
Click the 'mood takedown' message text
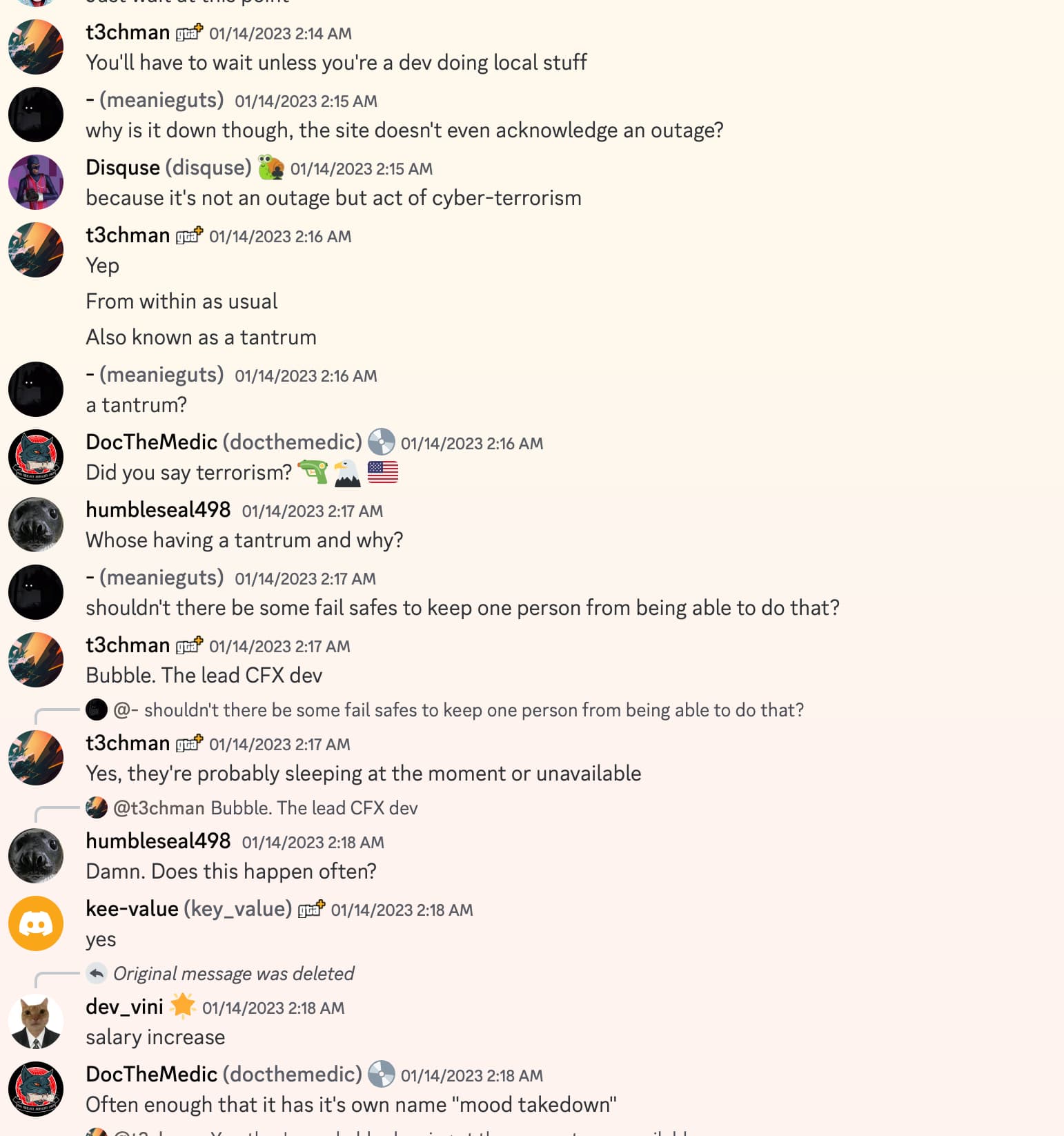(351, 1104)
